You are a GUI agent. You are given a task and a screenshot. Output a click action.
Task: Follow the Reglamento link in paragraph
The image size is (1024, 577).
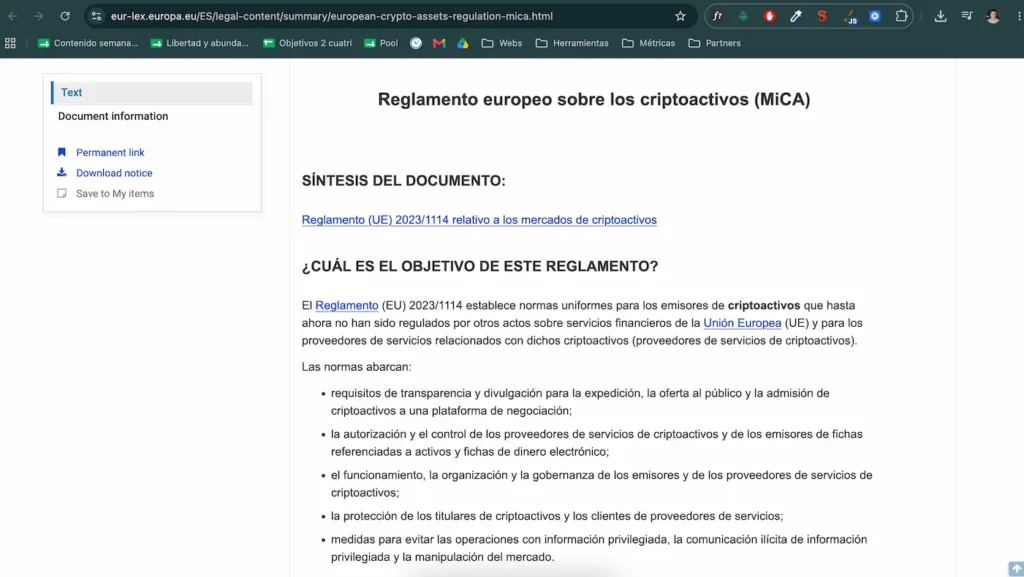(x=347, y=305)
